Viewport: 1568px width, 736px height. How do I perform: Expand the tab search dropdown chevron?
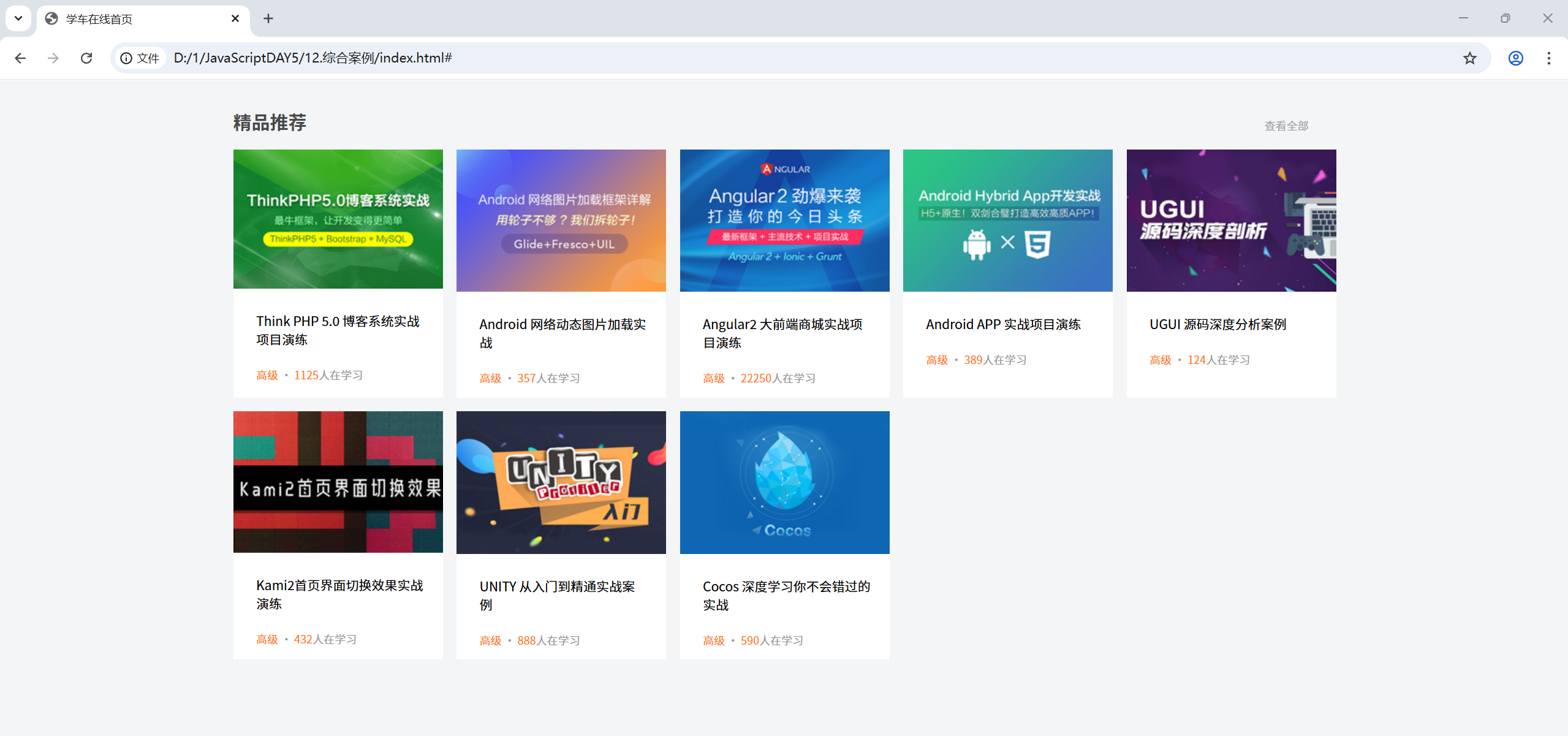[18, 18]
